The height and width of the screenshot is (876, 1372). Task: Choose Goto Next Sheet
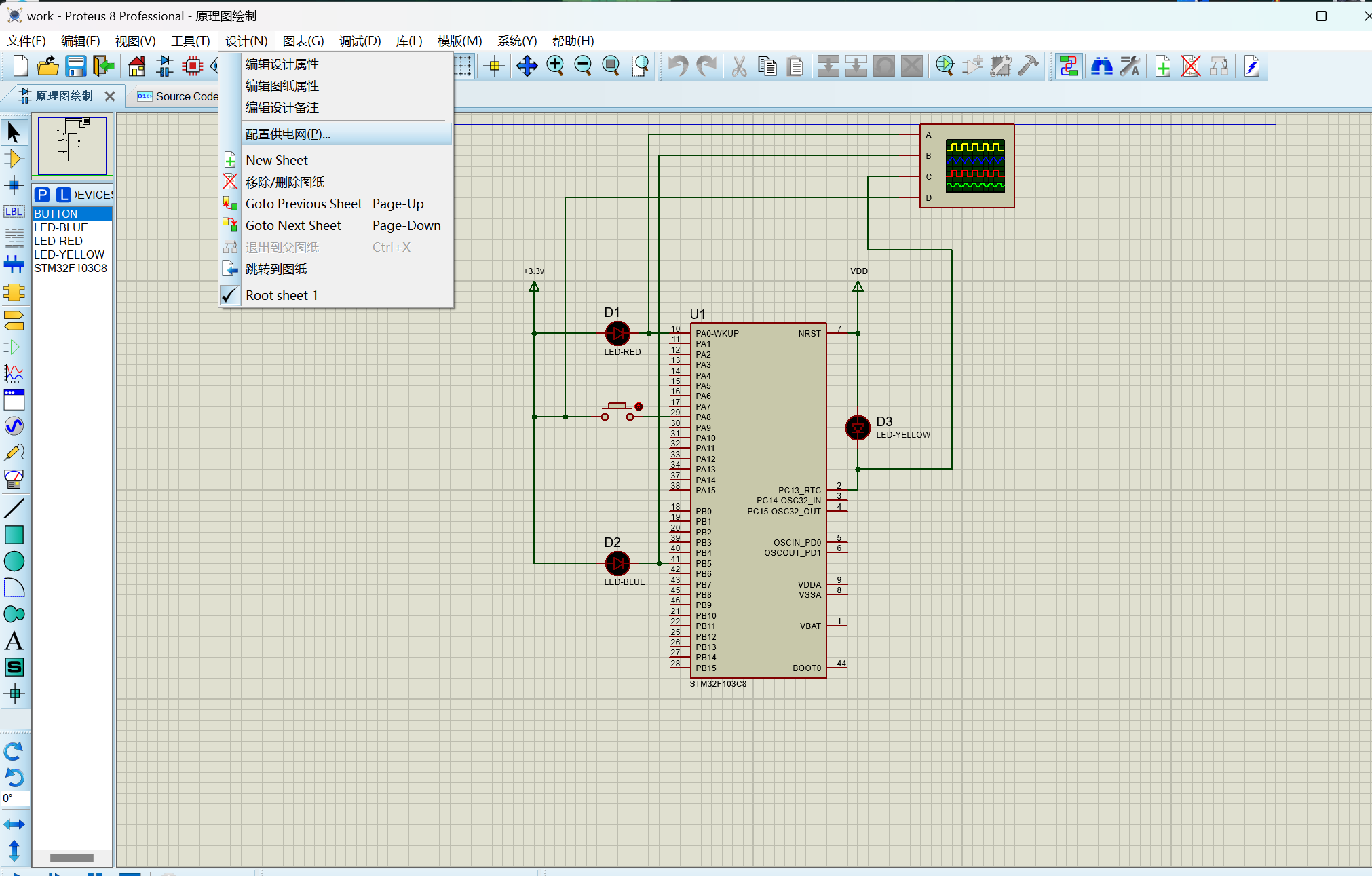337,225
